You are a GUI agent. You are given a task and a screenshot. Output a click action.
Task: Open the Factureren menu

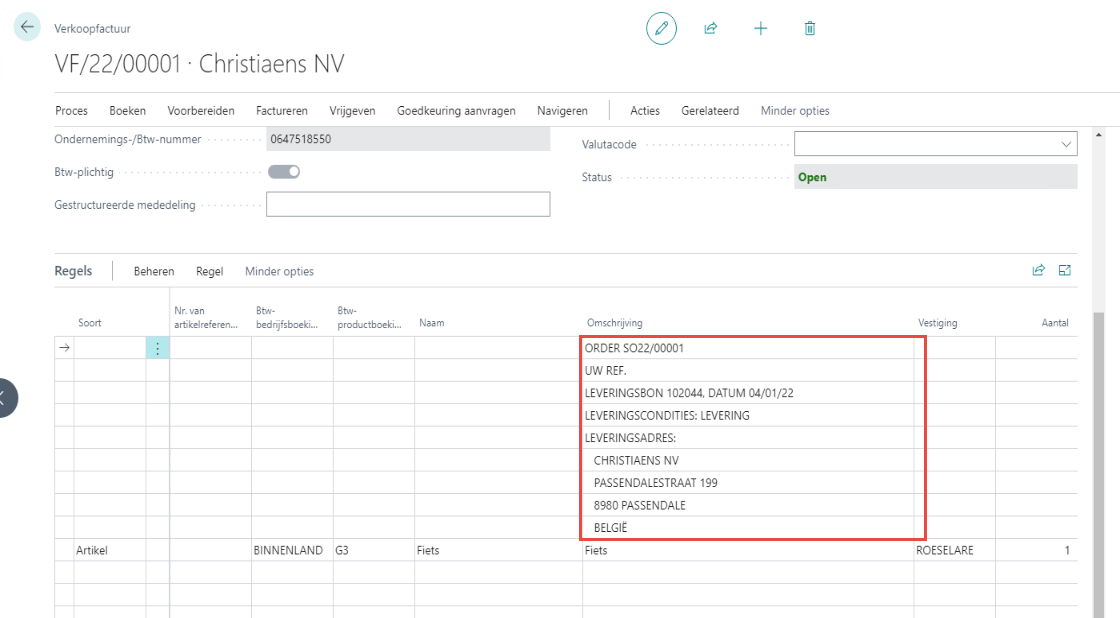(282, 111)
